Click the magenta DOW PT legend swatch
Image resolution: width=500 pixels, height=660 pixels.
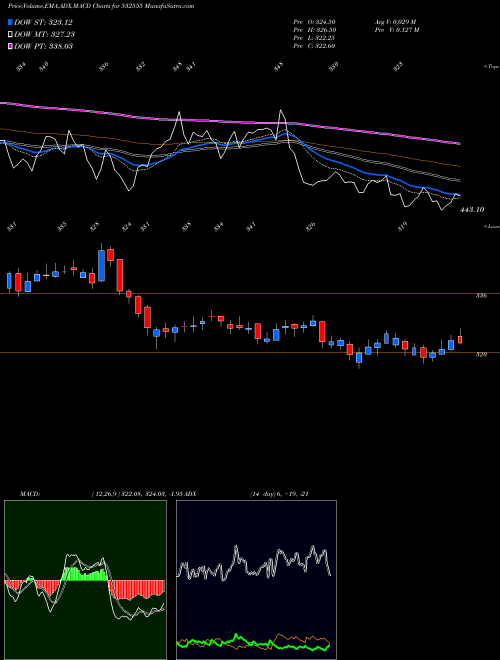click(x=10, y=46)
